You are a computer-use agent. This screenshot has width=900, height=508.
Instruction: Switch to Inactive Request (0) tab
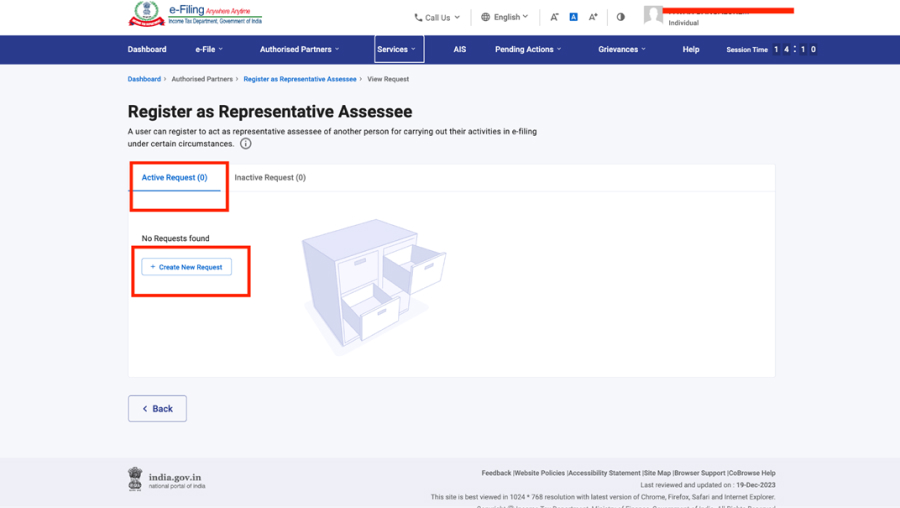pyautogui.click(x=270, y=177)
